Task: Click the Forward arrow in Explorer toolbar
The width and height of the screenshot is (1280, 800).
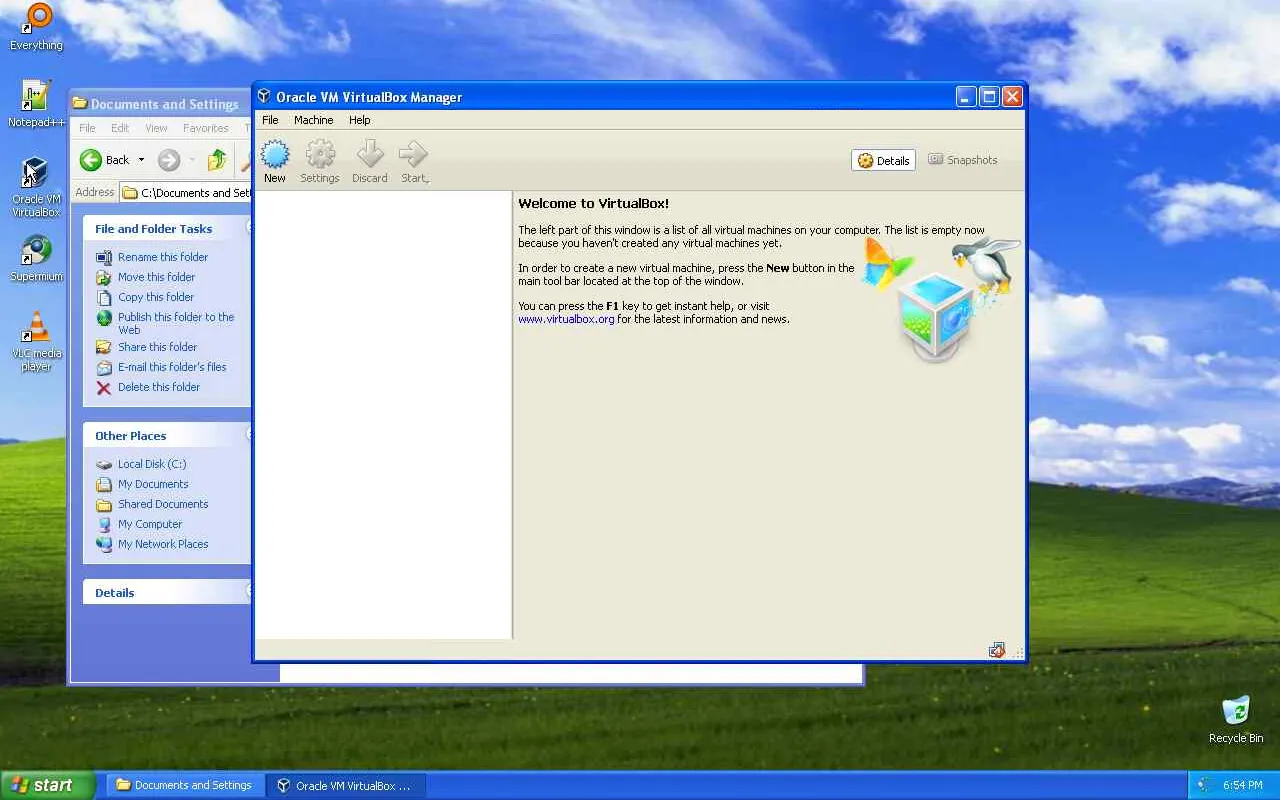Action: click(169, 160)
